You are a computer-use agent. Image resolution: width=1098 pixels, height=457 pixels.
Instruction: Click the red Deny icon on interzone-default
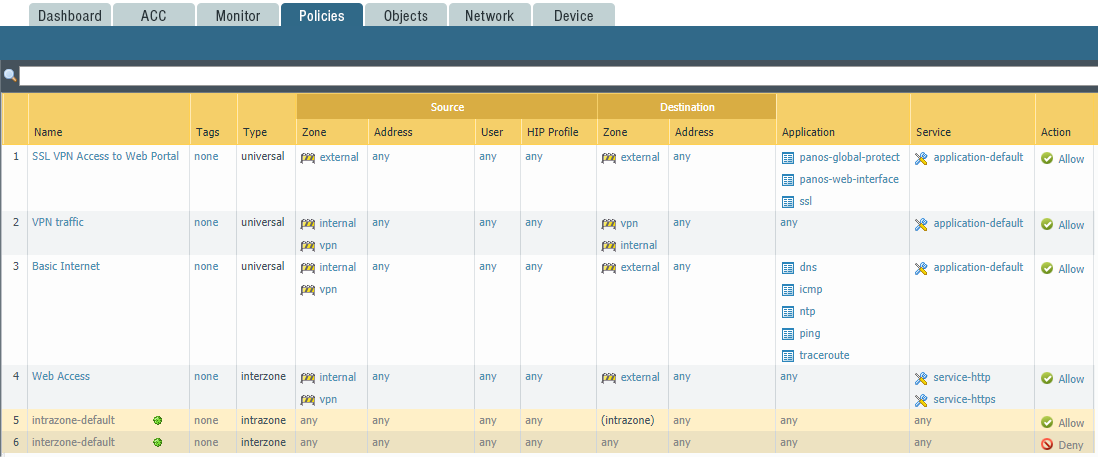[x=1048, y=444]
